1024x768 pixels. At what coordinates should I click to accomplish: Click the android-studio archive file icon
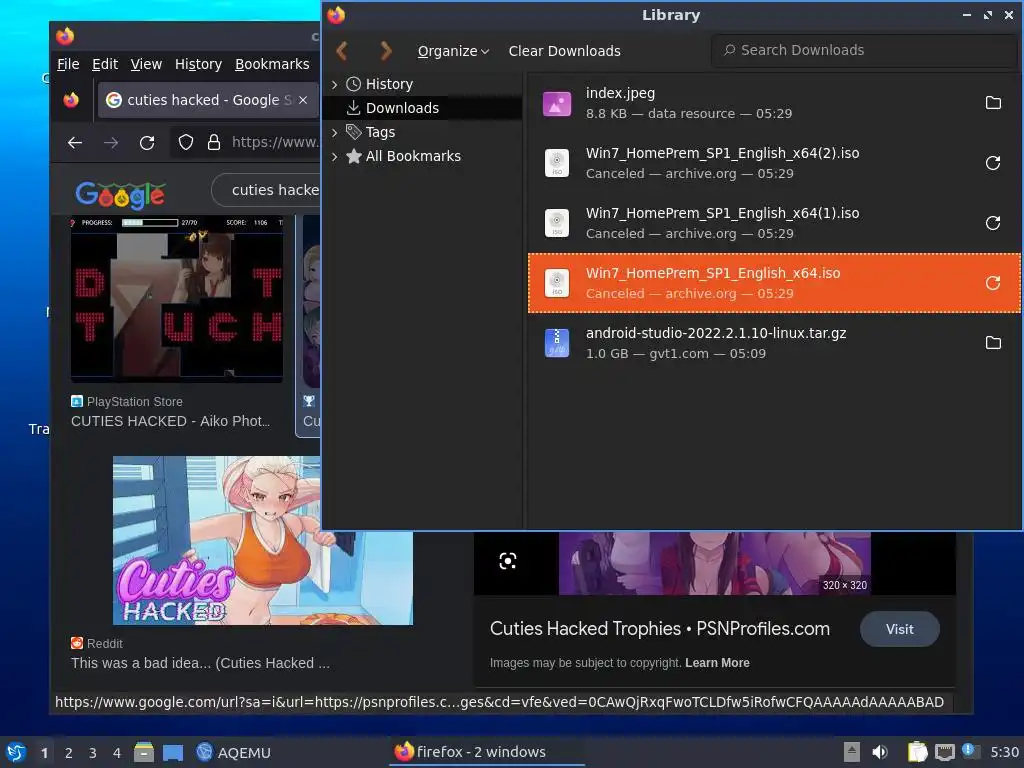pyautogui.click(x=556, y=343)
